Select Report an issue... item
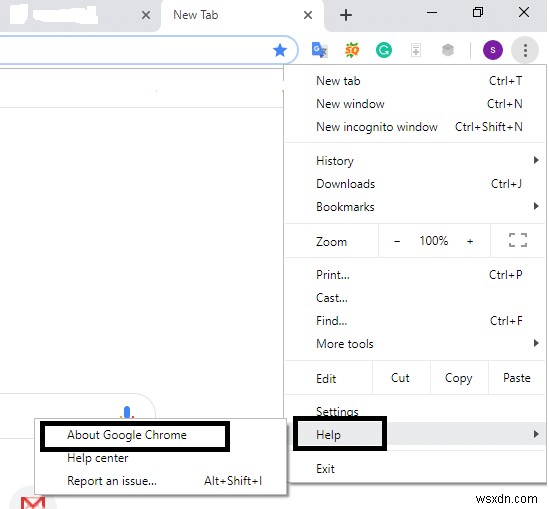 click(x=160, y=481)
